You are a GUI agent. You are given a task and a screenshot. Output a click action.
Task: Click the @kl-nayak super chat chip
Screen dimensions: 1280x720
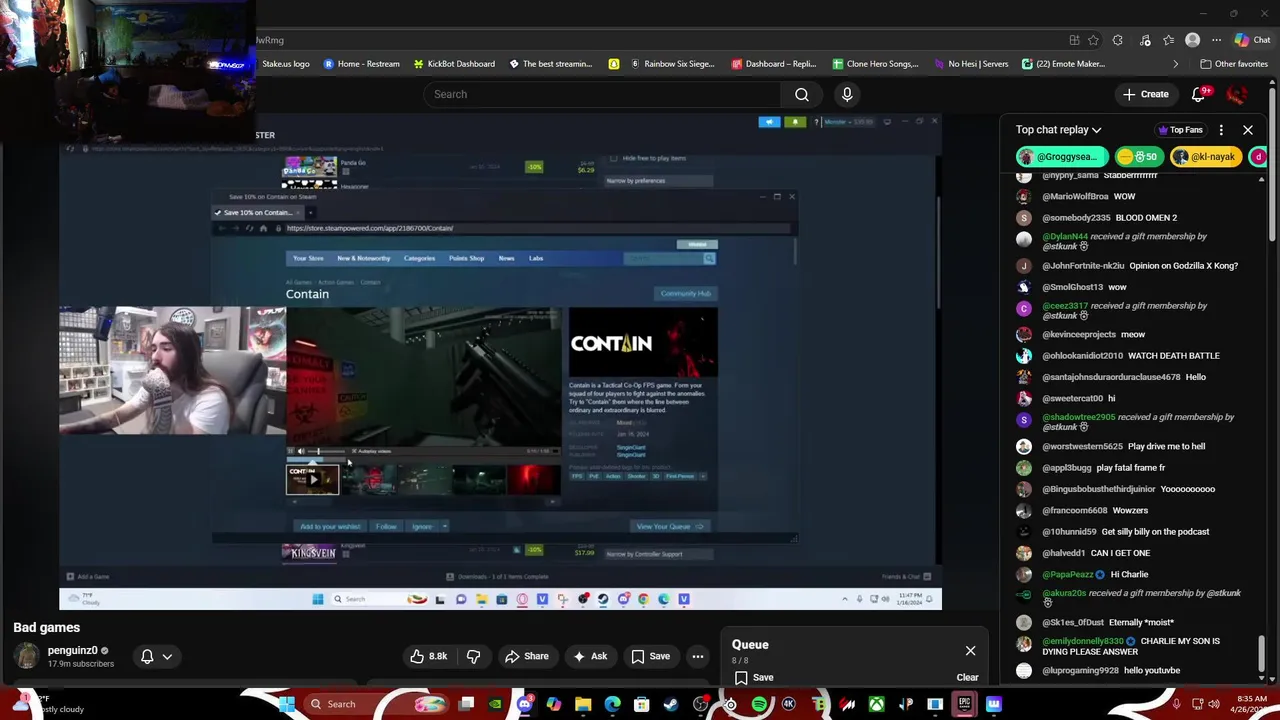[x=1206, y=156]
